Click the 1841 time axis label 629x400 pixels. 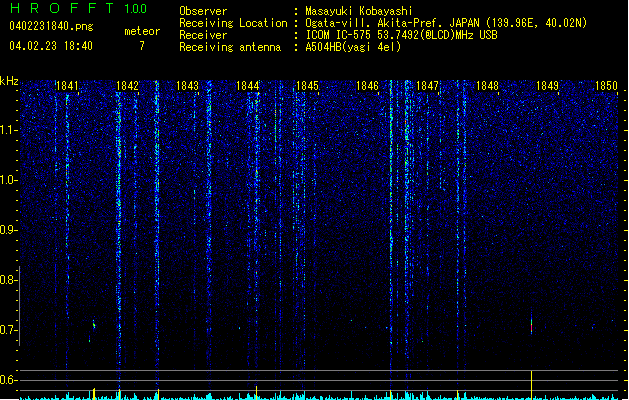[x=67, y=86]
